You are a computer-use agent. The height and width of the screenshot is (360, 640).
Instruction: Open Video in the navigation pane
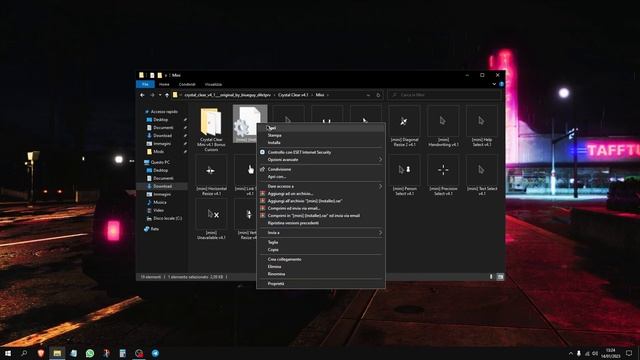pyautogui.click(x=158, y=210)
